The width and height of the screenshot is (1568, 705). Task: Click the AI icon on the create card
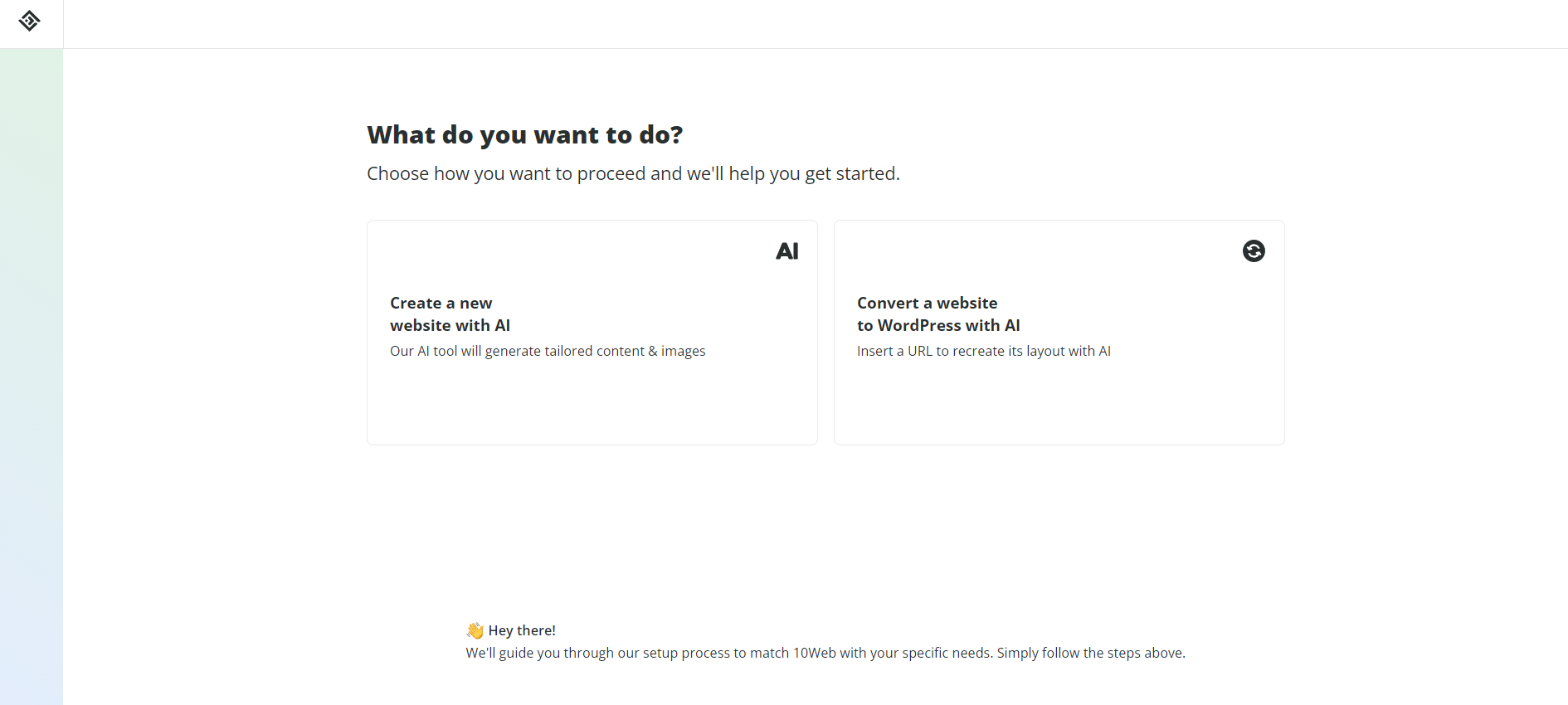tap(786, 251)
